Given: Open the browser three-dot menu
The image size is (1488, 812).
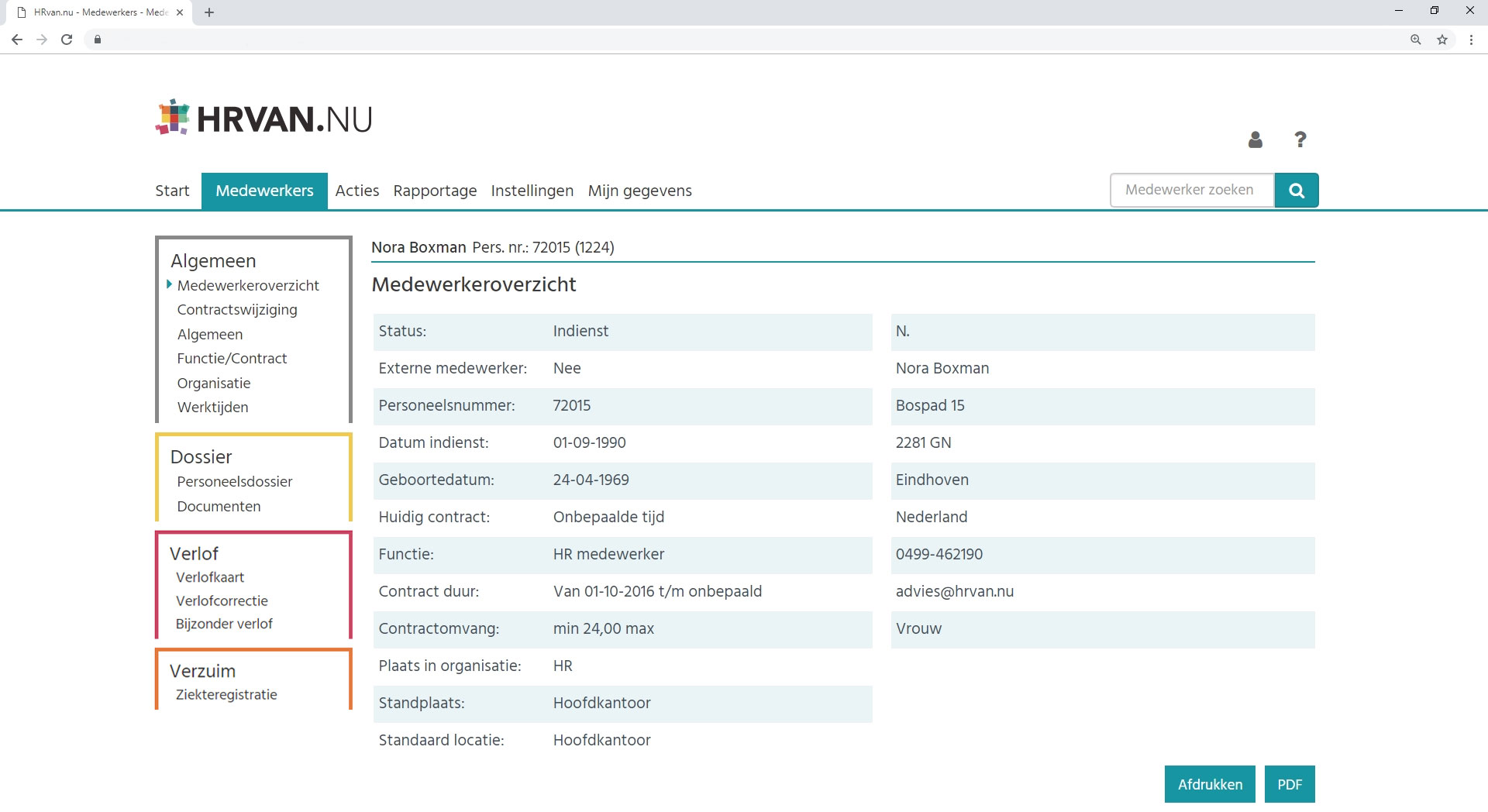Looking at the screenshot, I should 1471,40.
